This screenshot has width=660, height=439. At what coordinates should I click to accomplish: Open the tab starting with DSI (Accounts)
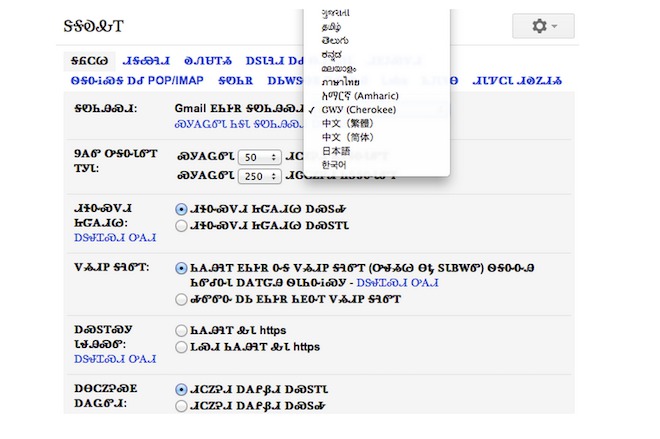pyautogui.click(x=274, y=61)
